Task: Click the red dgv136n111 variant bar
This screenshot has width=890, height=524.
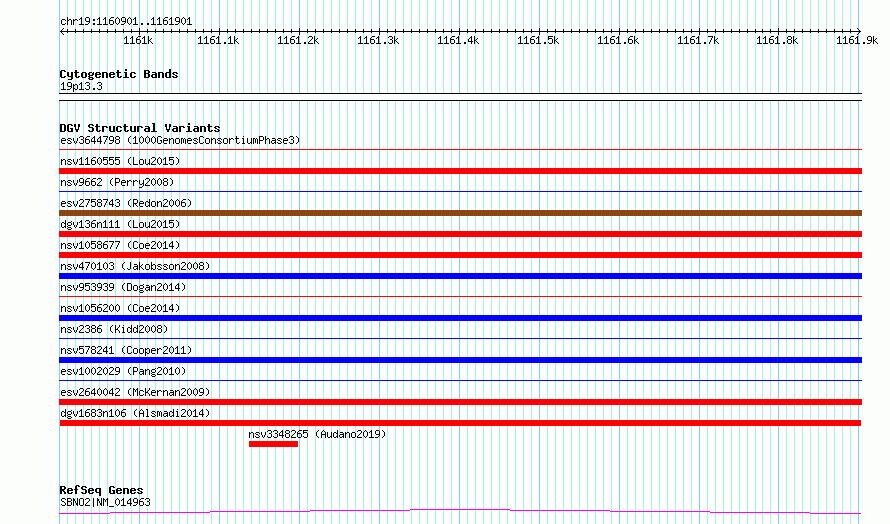Action: tap(460, 234)
